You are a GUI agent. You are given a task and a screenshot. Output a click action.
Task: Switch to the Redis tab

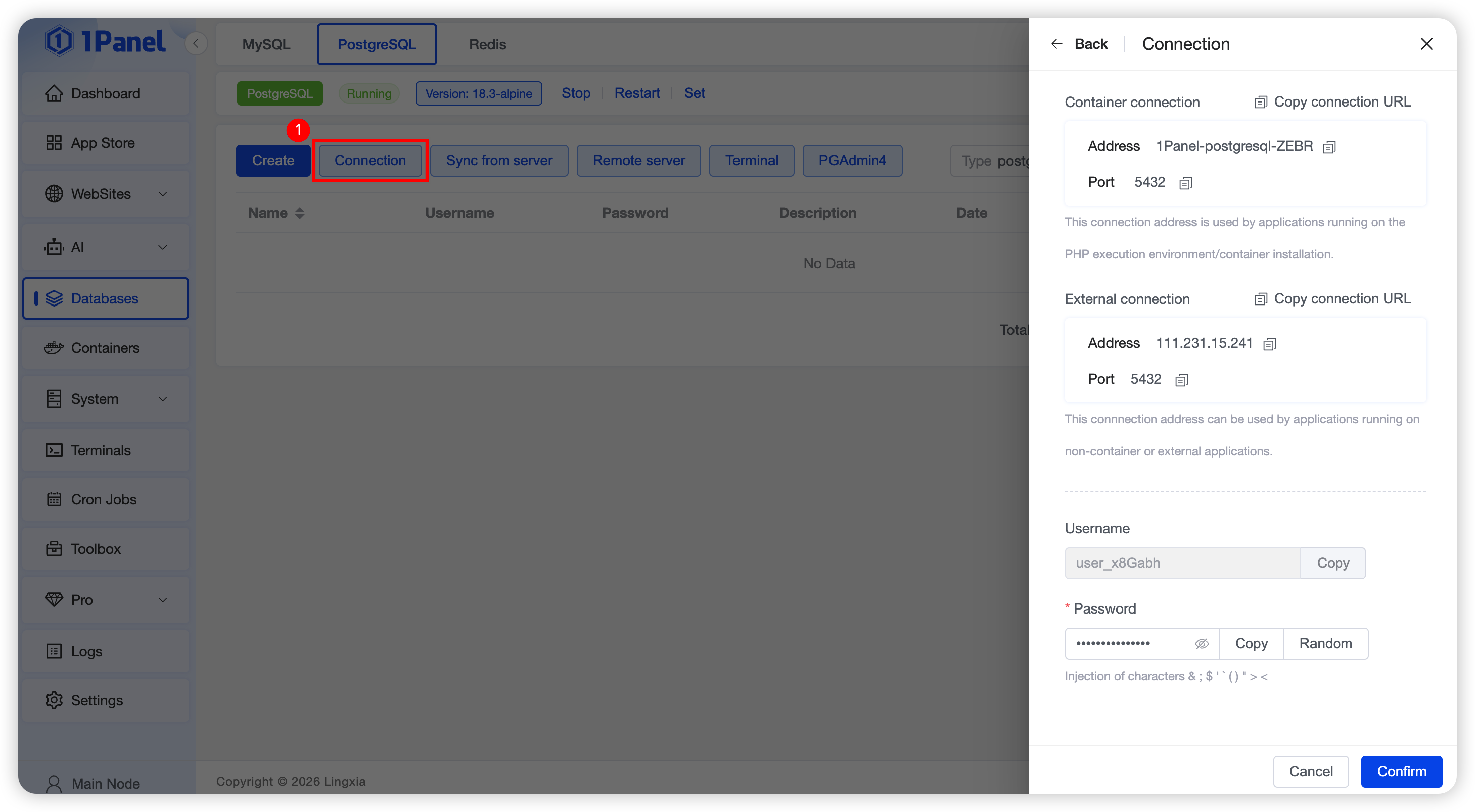pyautogui.click(x=487, y=44)
